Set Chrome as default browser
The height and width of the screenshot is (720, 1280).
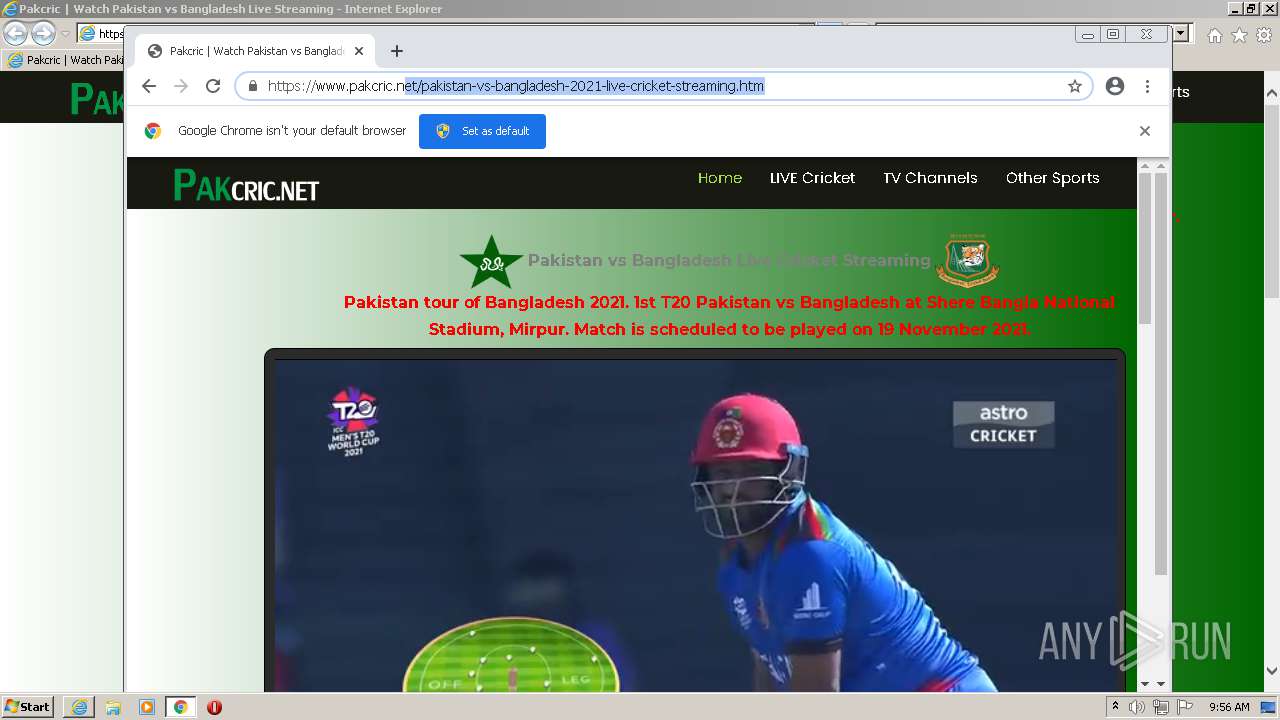[482, 131]
